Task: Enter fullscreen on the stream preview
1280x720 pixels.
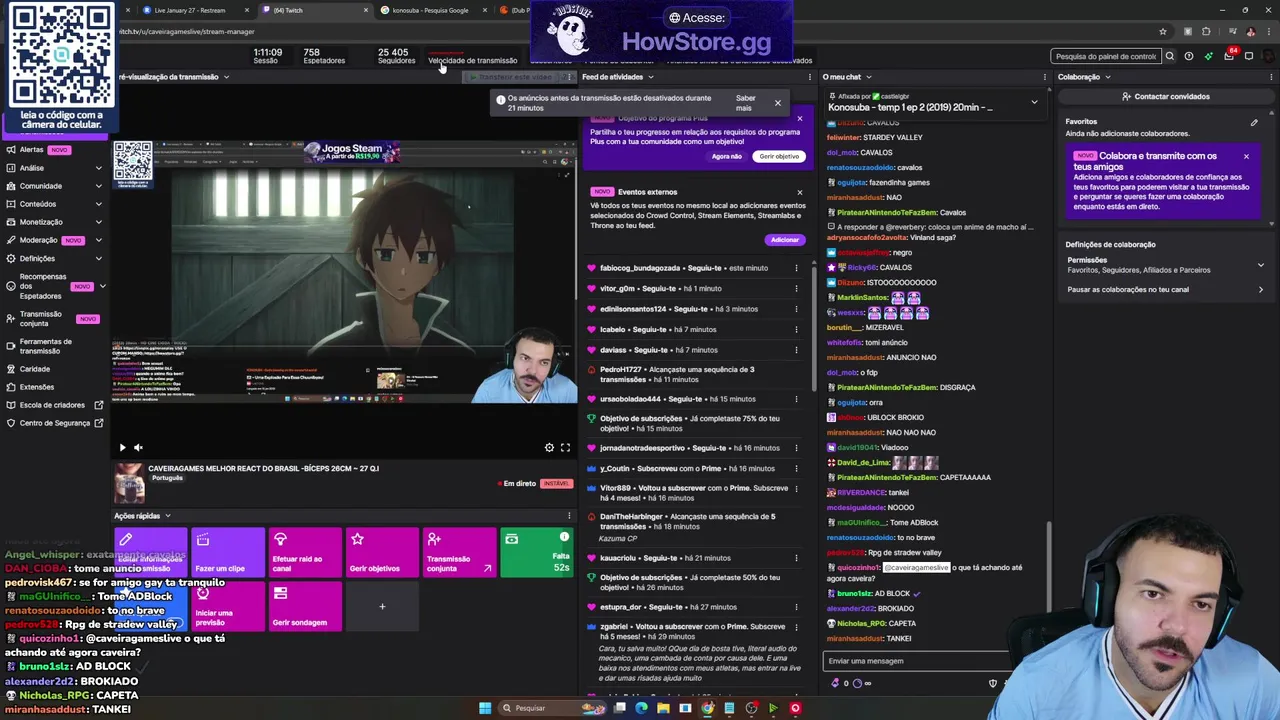Action: (565, 448)
